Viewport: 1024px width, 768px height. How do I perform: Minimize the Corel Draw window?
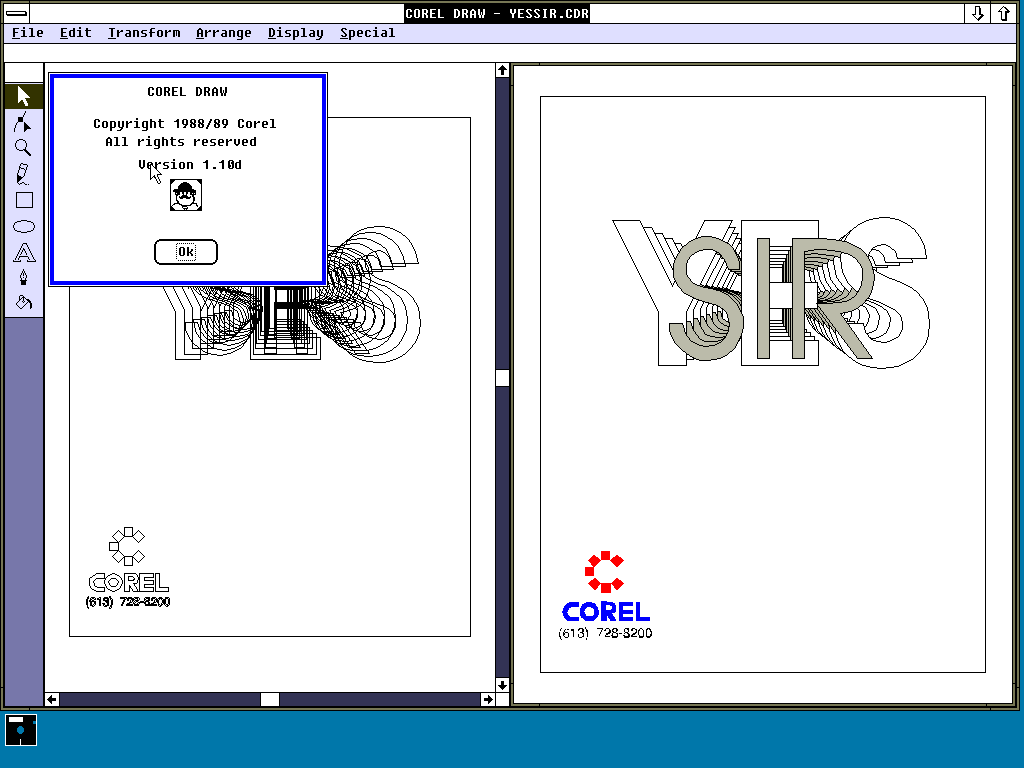pyautogui.click(x=978, y=14)
